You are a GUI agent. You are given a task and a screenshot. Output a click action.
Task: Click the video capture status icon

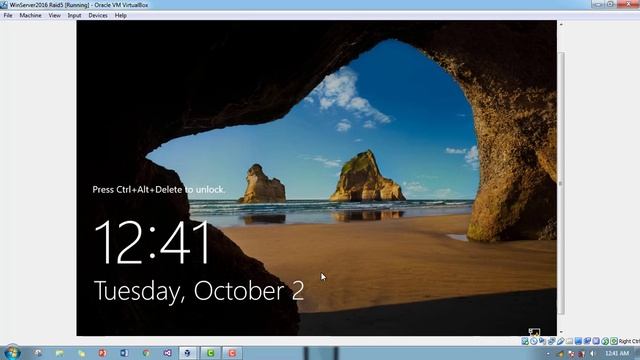[x=587, y=341]
